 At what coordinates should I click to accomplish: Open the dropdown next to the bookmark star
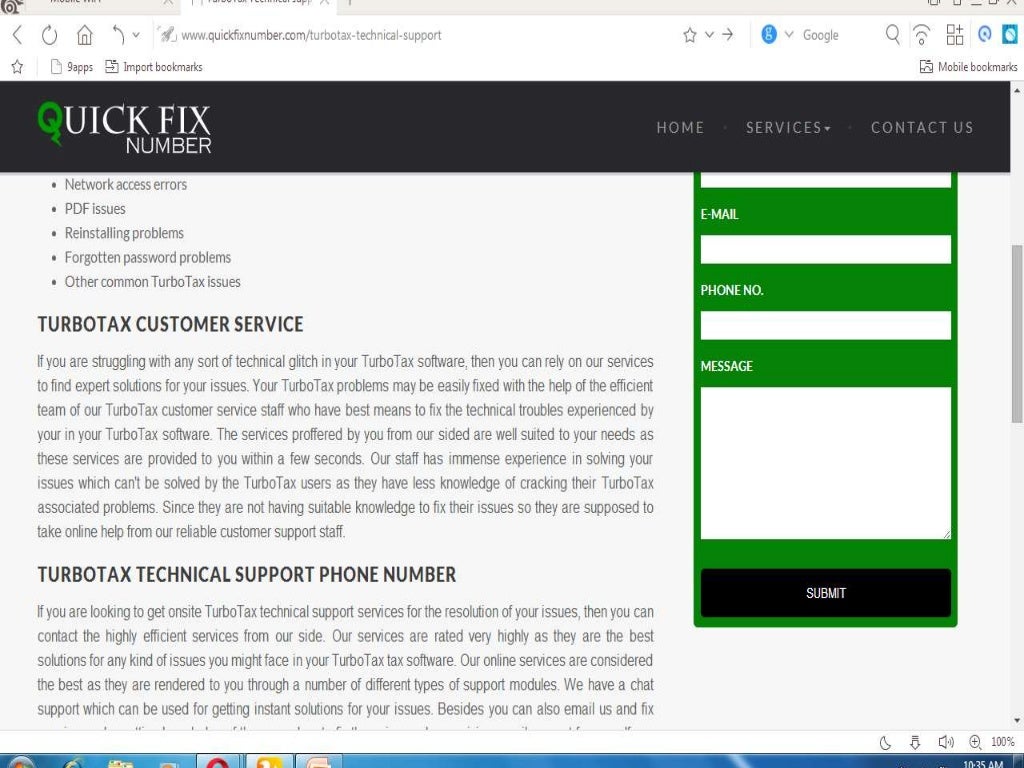pos(709,35)
